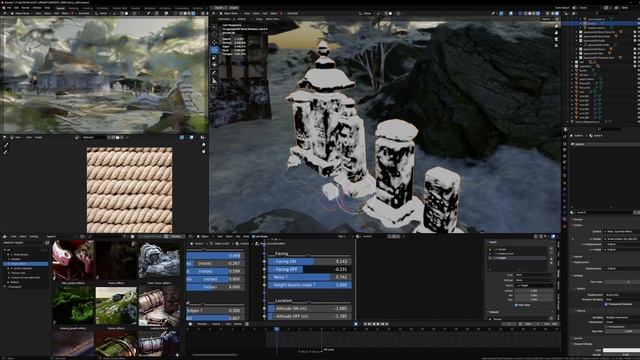
Task: Toggle Transparent Shadows checkbox in material settings
Action: click(607, 304)
